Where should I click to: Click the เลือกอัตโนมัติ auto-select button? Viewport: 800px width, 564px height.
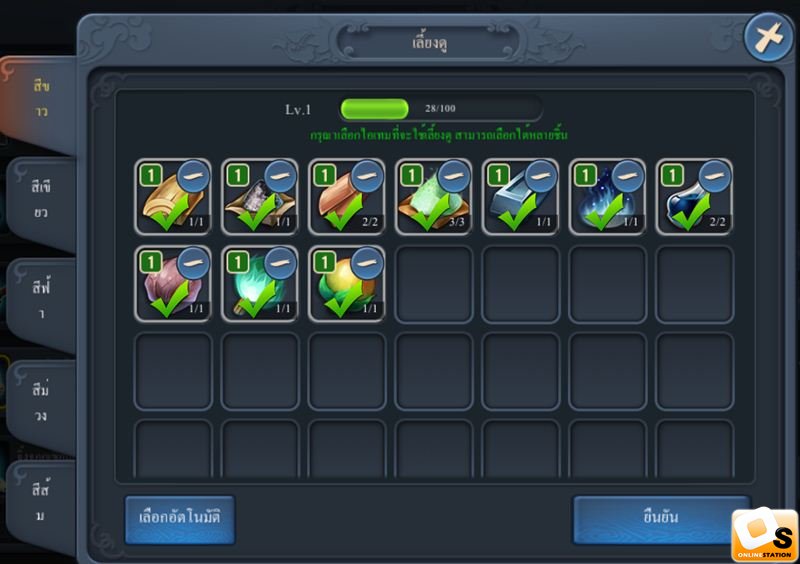tap(180, 518)
